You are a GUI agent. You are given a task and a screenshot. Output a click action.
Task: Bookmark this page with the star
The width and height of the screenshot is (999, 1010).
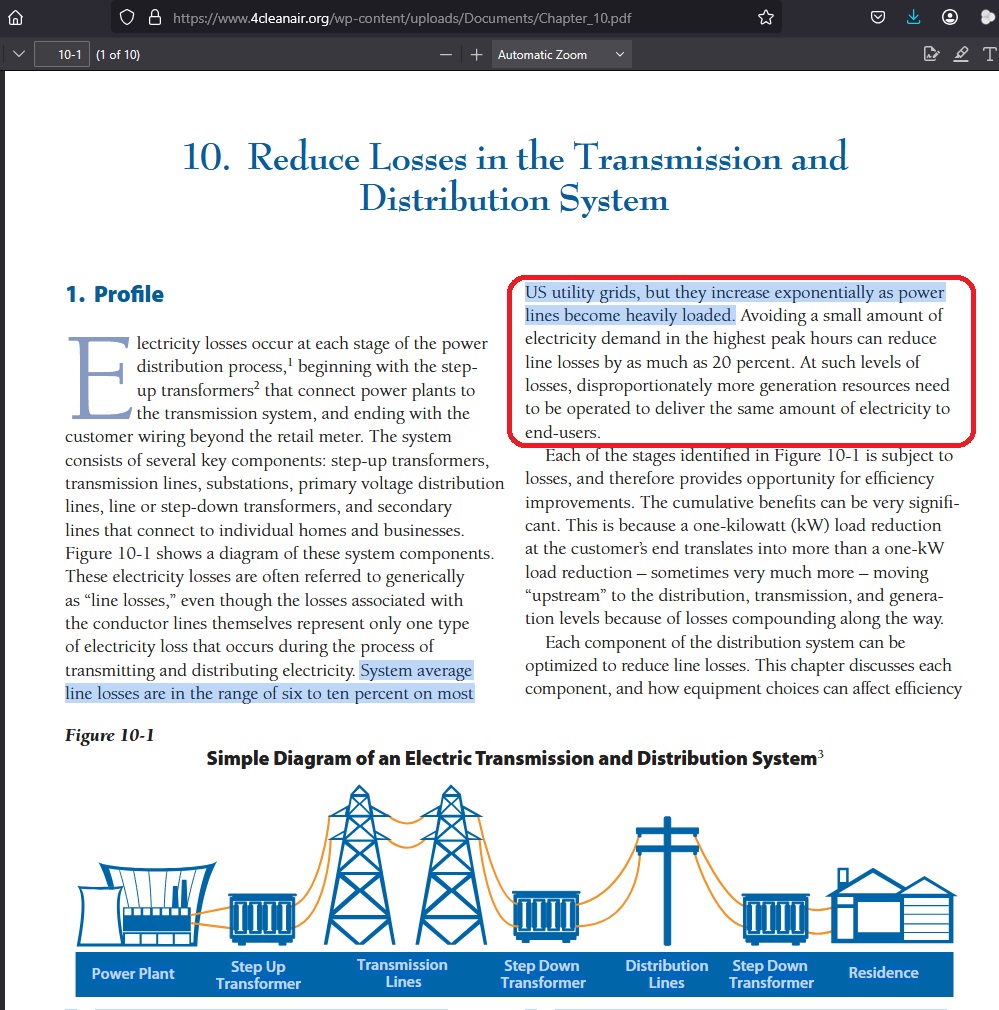[x=765, y=17]
